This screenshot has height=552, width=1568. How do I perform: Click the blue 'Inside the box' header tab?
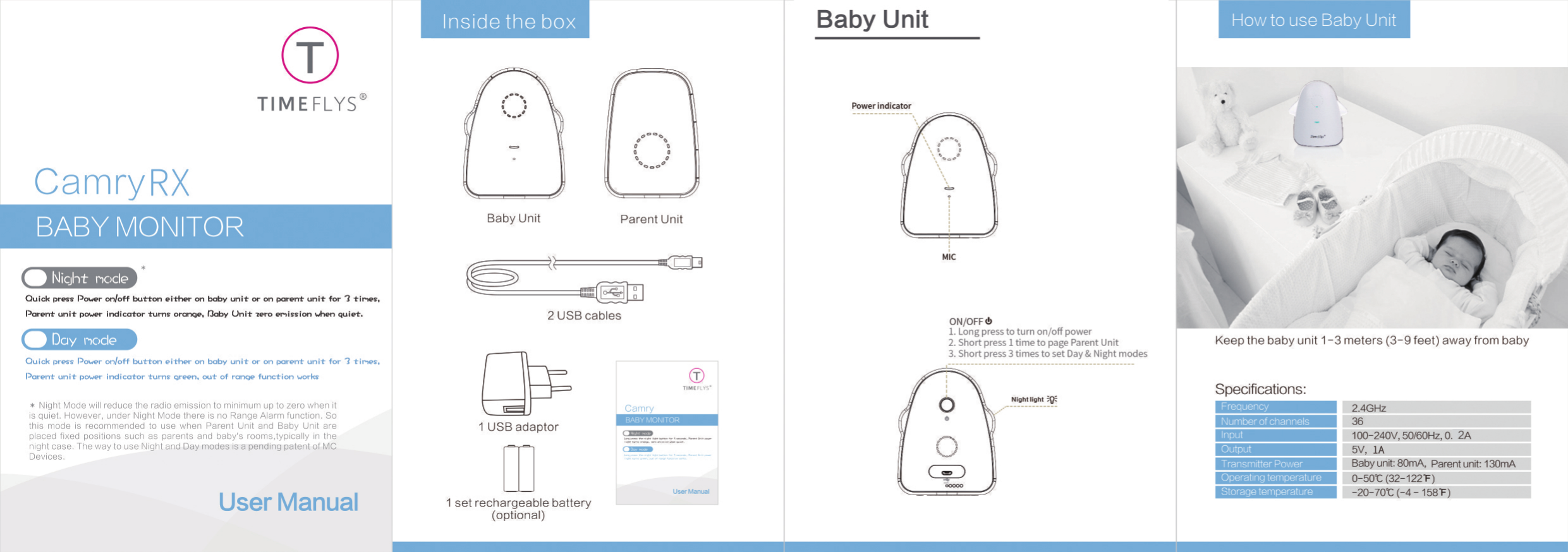505,20
